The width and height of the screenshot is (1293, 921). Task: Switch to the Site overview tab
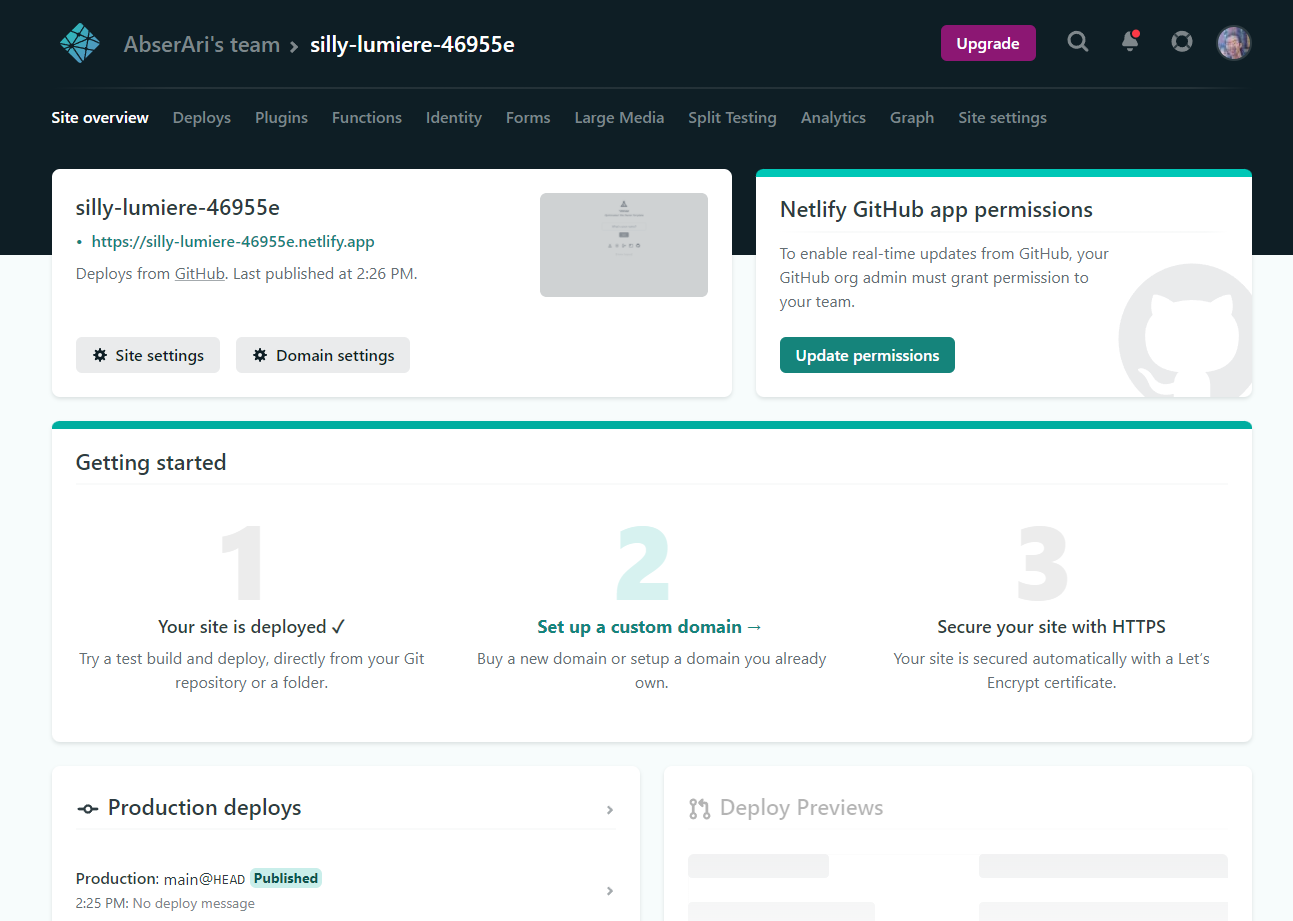[100, 117]
